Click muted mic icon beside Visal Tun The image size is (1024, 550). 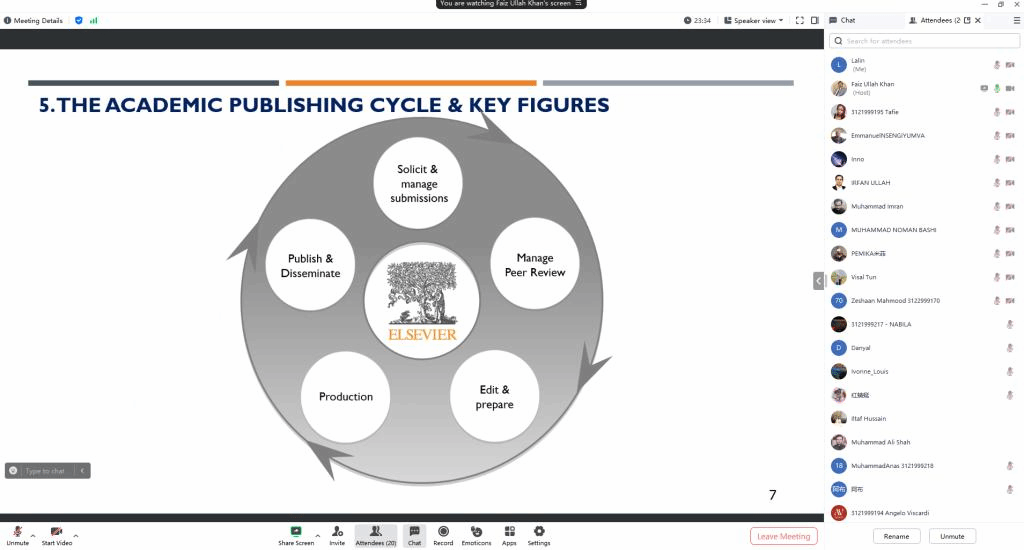pos(997,277)
